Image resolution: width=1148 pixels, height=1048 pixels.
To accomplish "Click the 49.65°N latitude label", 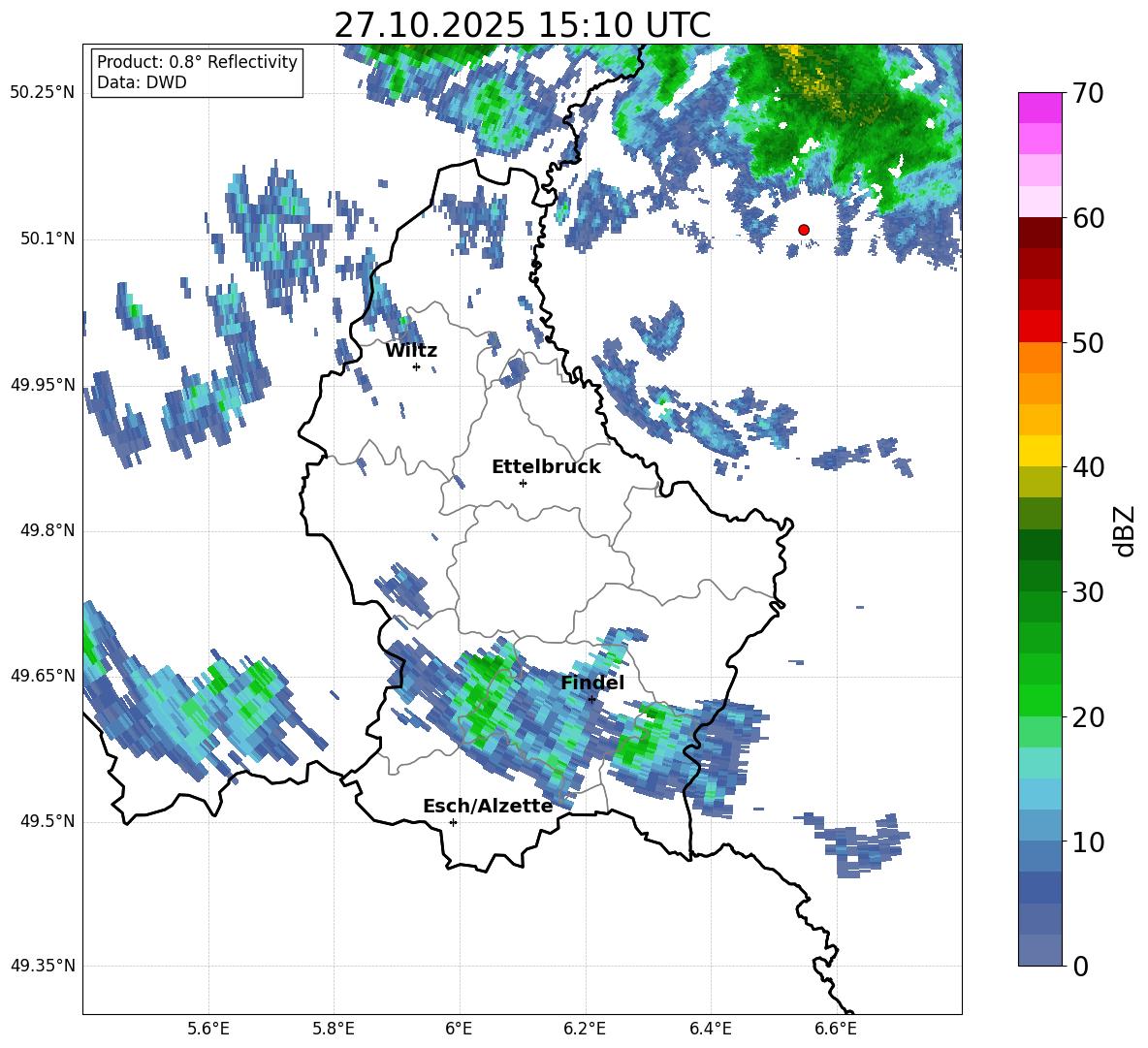I will coord(43,675).
